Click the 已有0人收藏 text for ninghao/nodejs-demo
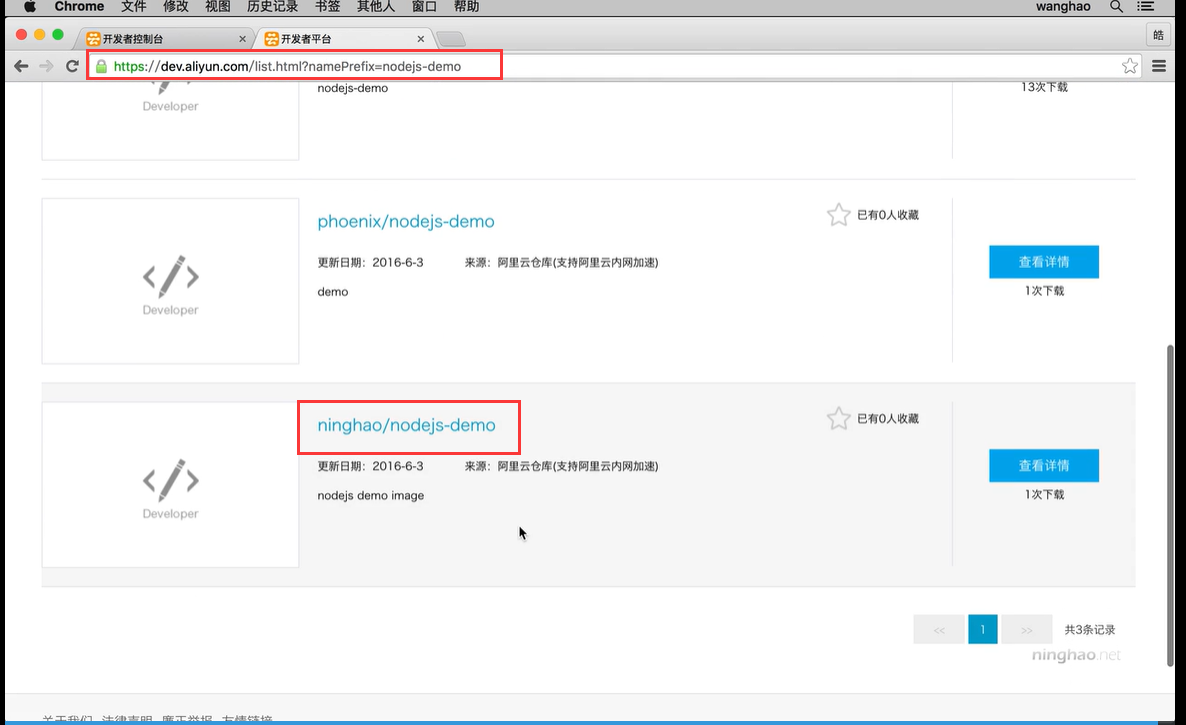 (x=888, y=419)
